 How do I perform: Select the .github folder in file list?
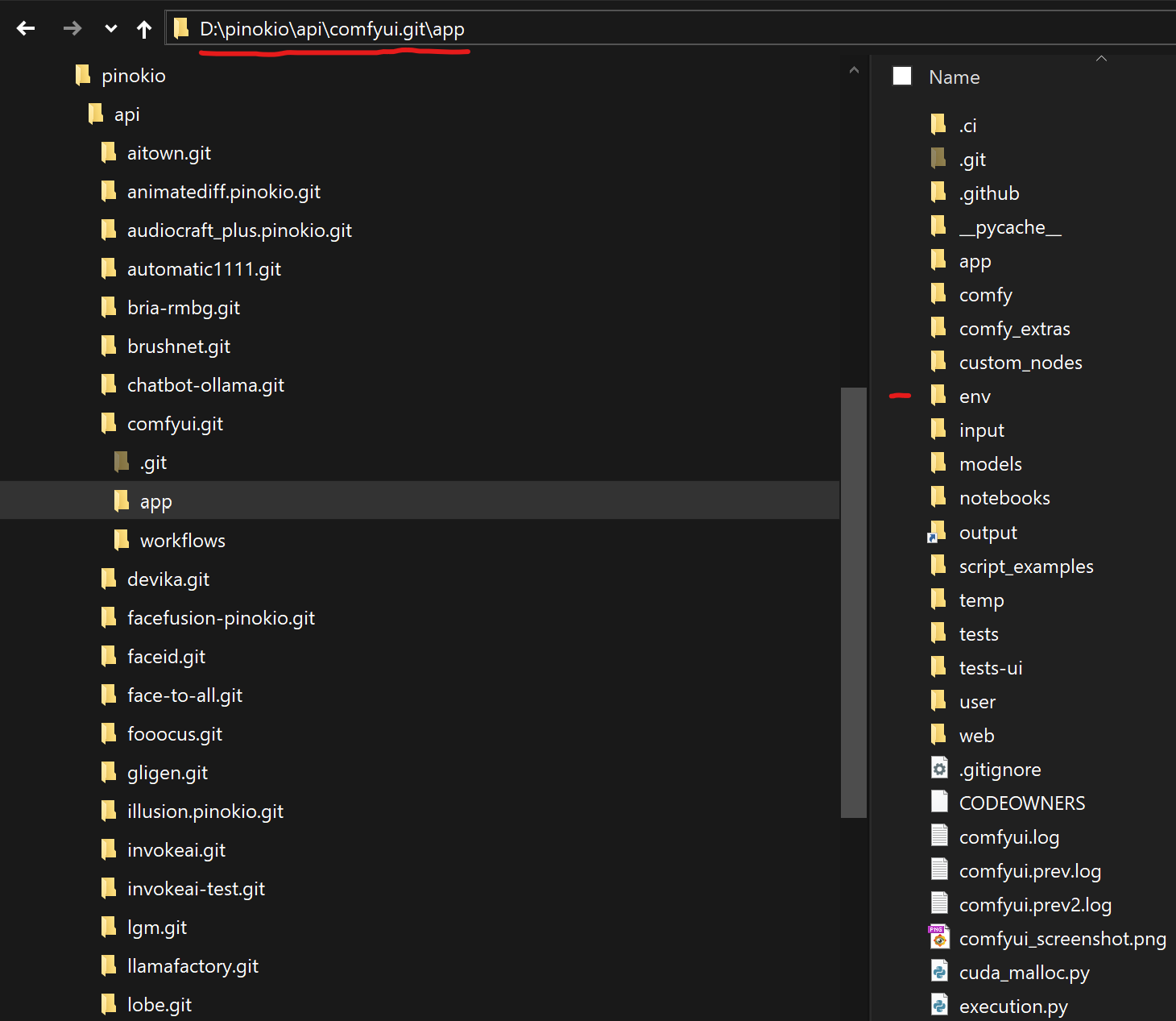[989, 193]
